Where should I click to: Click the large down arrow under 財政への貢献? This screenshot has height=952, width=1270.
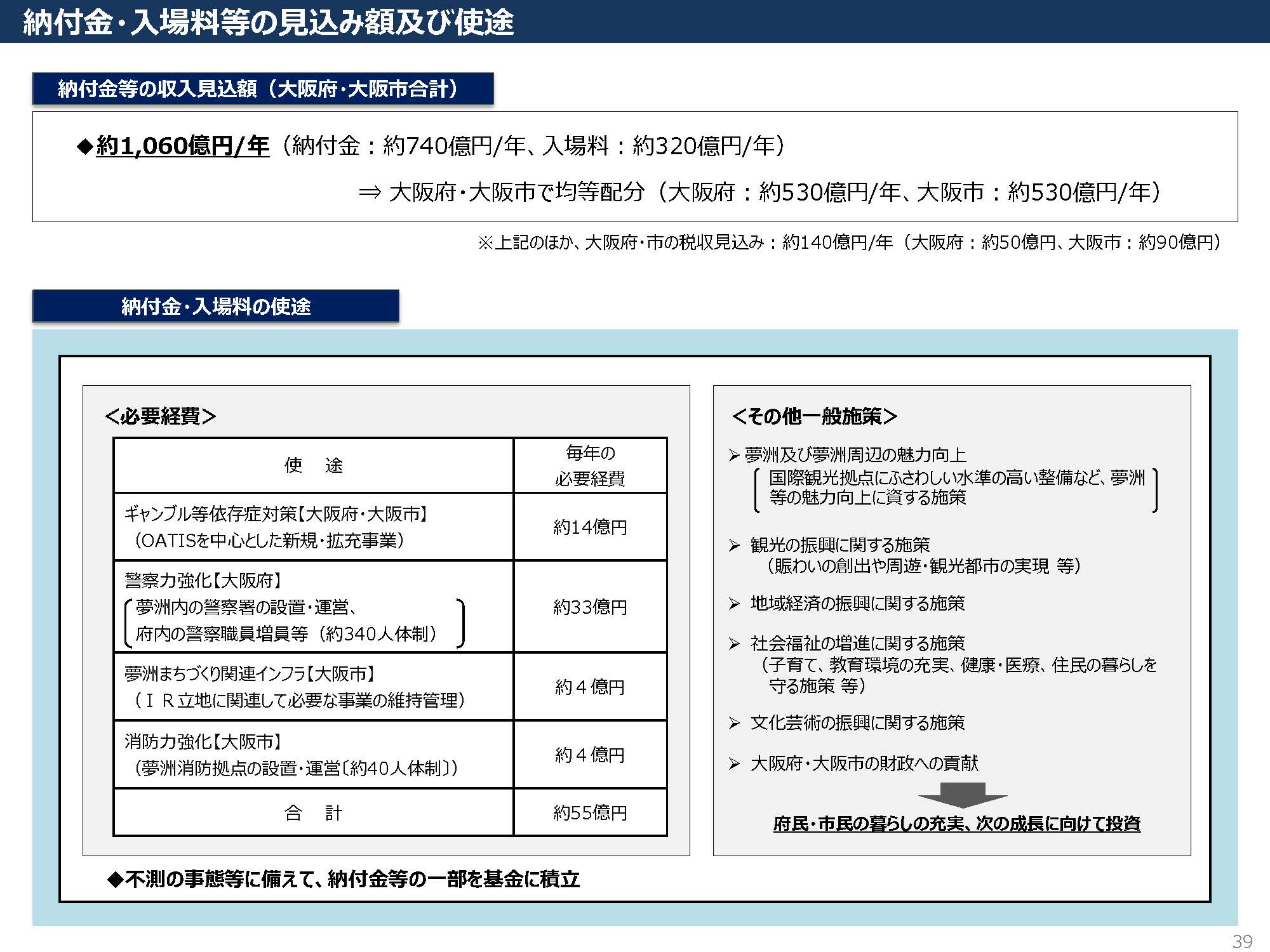click(x=962, y=795)
